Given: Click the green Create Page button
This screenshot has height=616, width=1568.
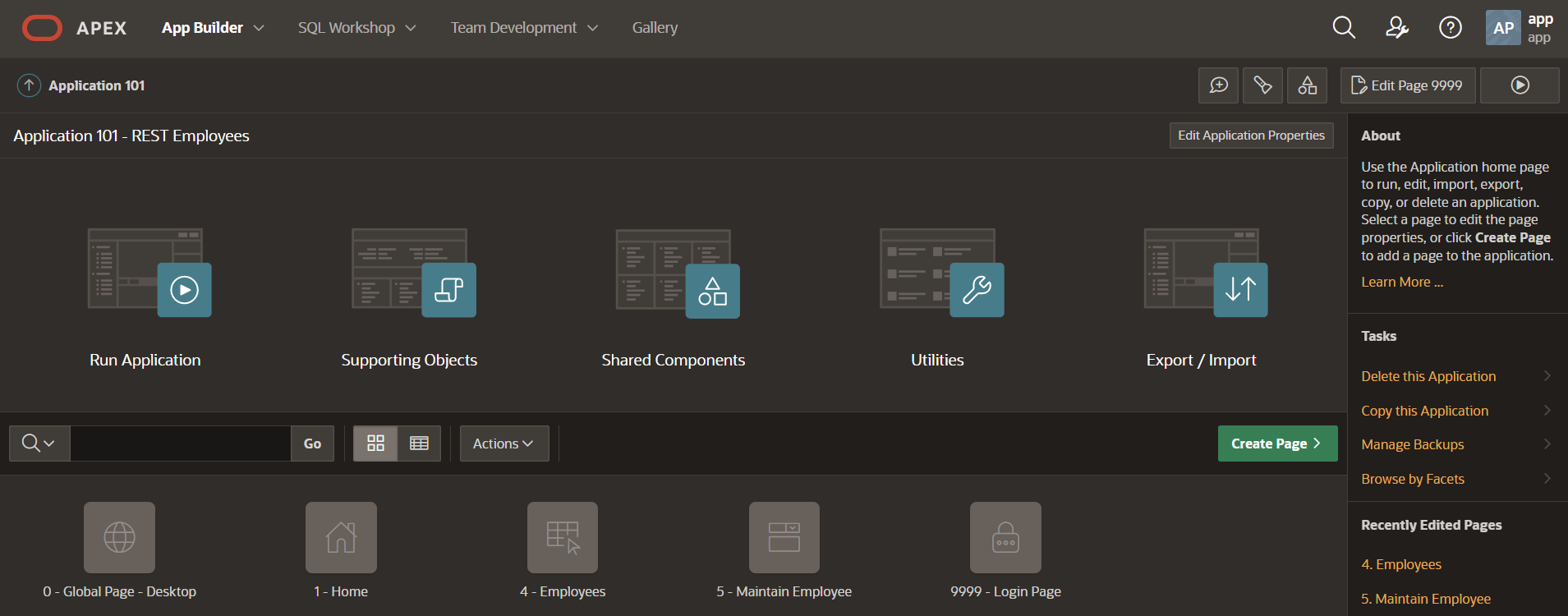Looking at the screenshot, I should pyautogui.click(x=1277, y=444).
